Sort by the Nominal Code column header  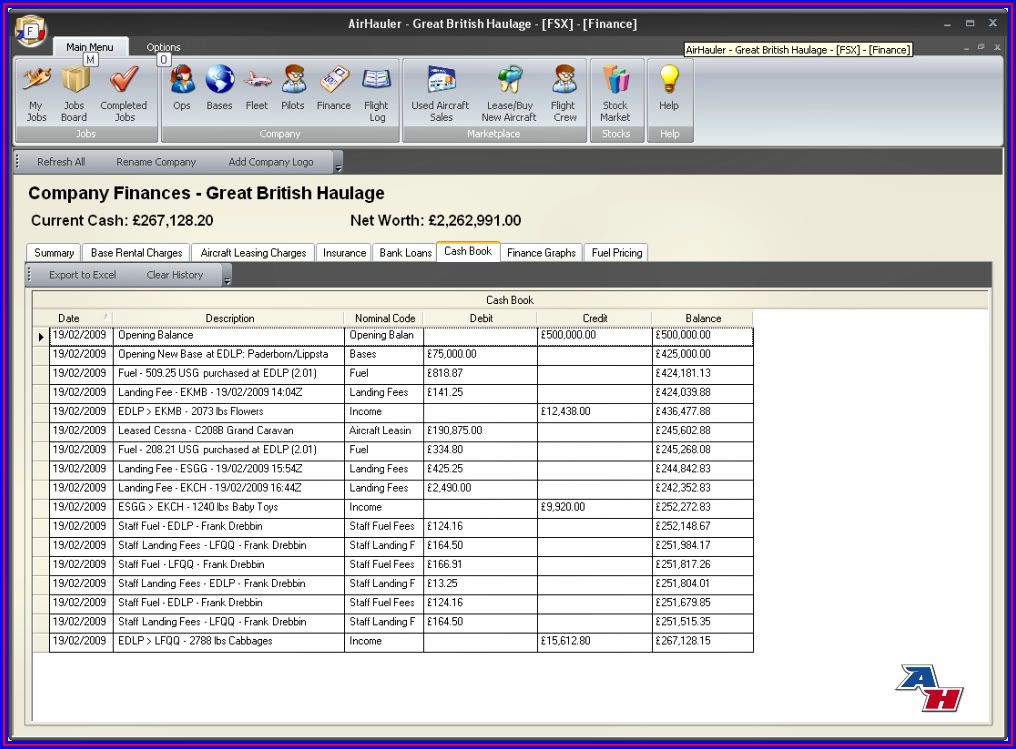[384, 318]
